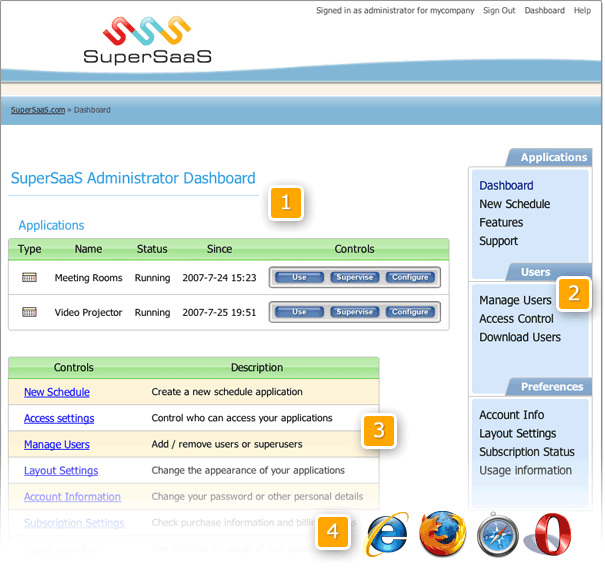Open the Access settings link

pyautogui.click(x=59, y=418)
